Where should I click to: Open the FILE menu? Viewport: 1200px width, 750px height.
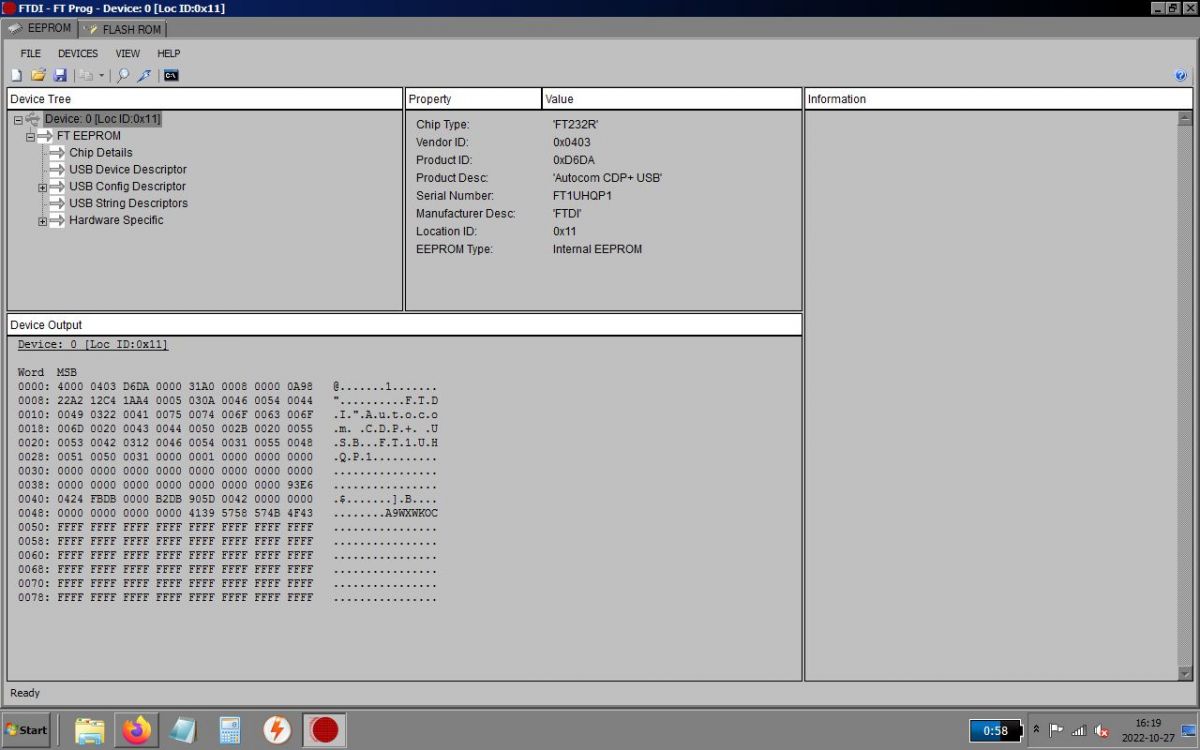pyautogui.click(x=31, y=53)
